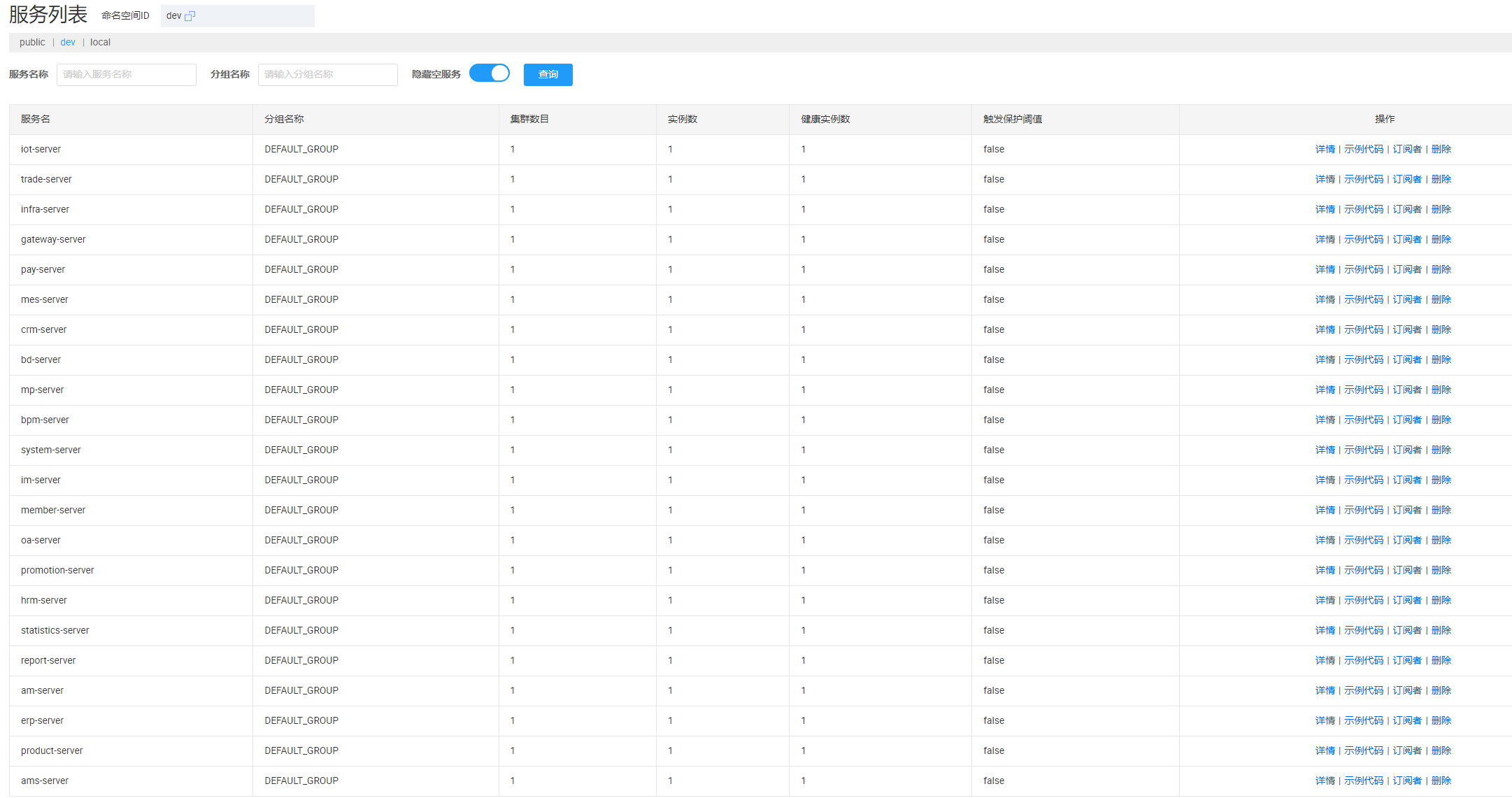Click the 查询 search button

click(548, 75)
